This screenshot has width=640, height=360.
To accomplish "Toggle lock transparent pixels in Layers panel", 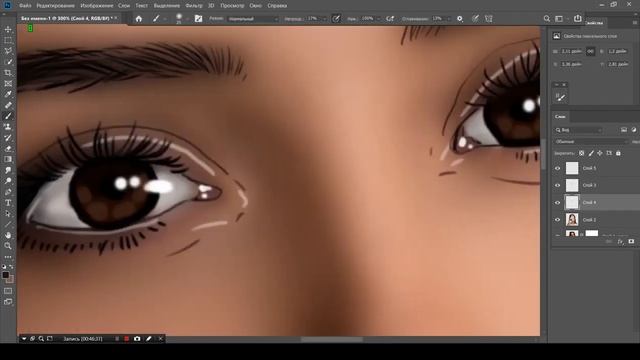I will (x=582, y=153).
